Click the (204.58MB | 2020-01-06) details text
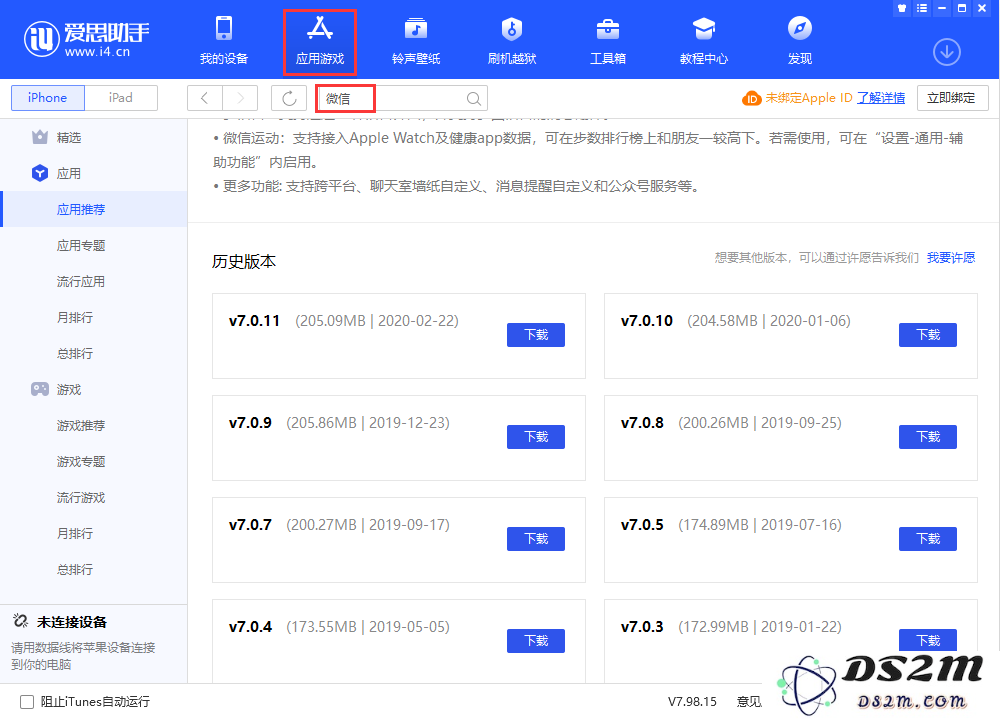The height and width of the screenshot is (719, 1000). (768, 321)
